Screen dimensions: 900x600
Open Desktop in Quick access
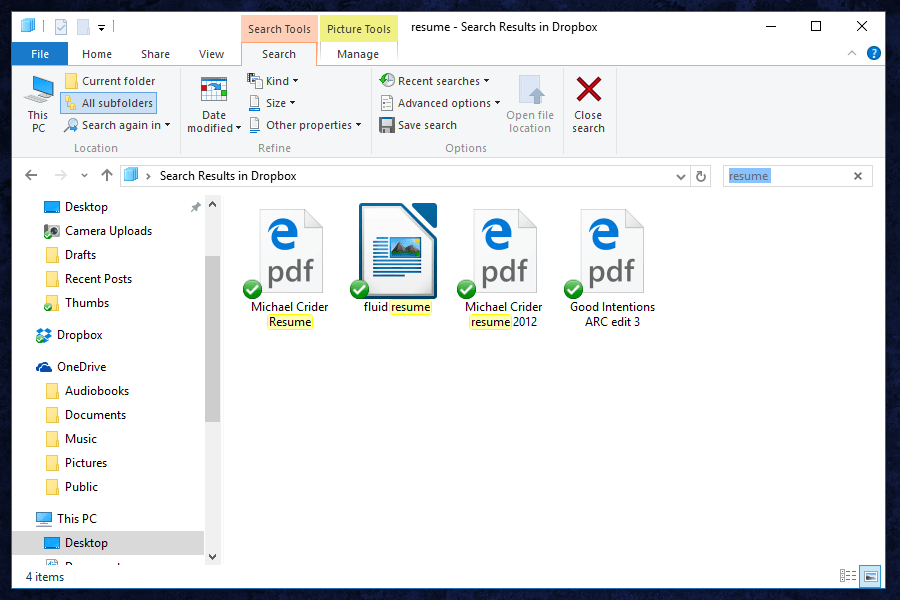pyautogui.click(x=86, y=207)
